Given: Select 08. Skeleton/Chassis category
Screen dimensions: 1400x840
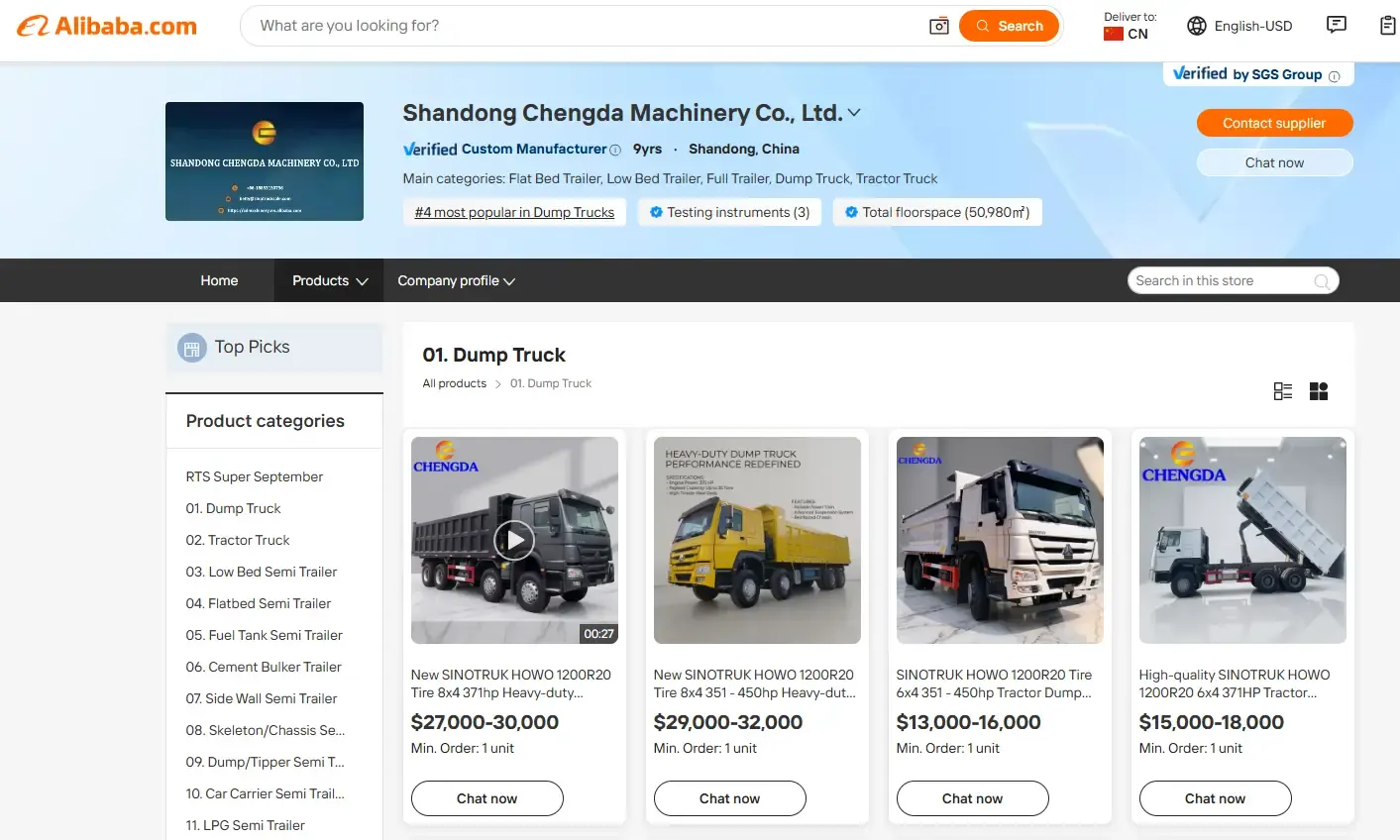Looking at the screenshot, I should click(x=266, y=730).
